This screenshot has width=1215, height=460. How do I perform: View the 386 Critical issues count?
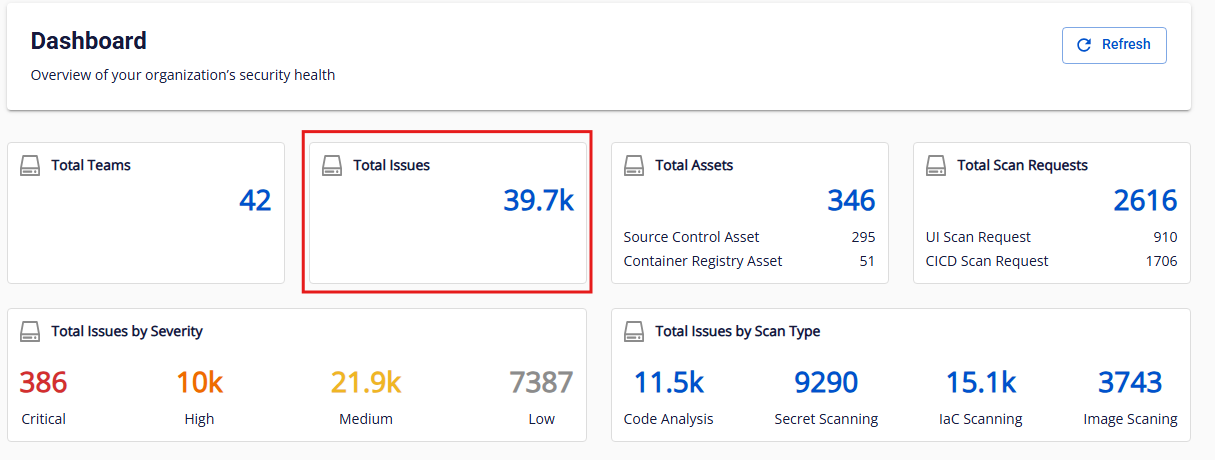point(43,383)
